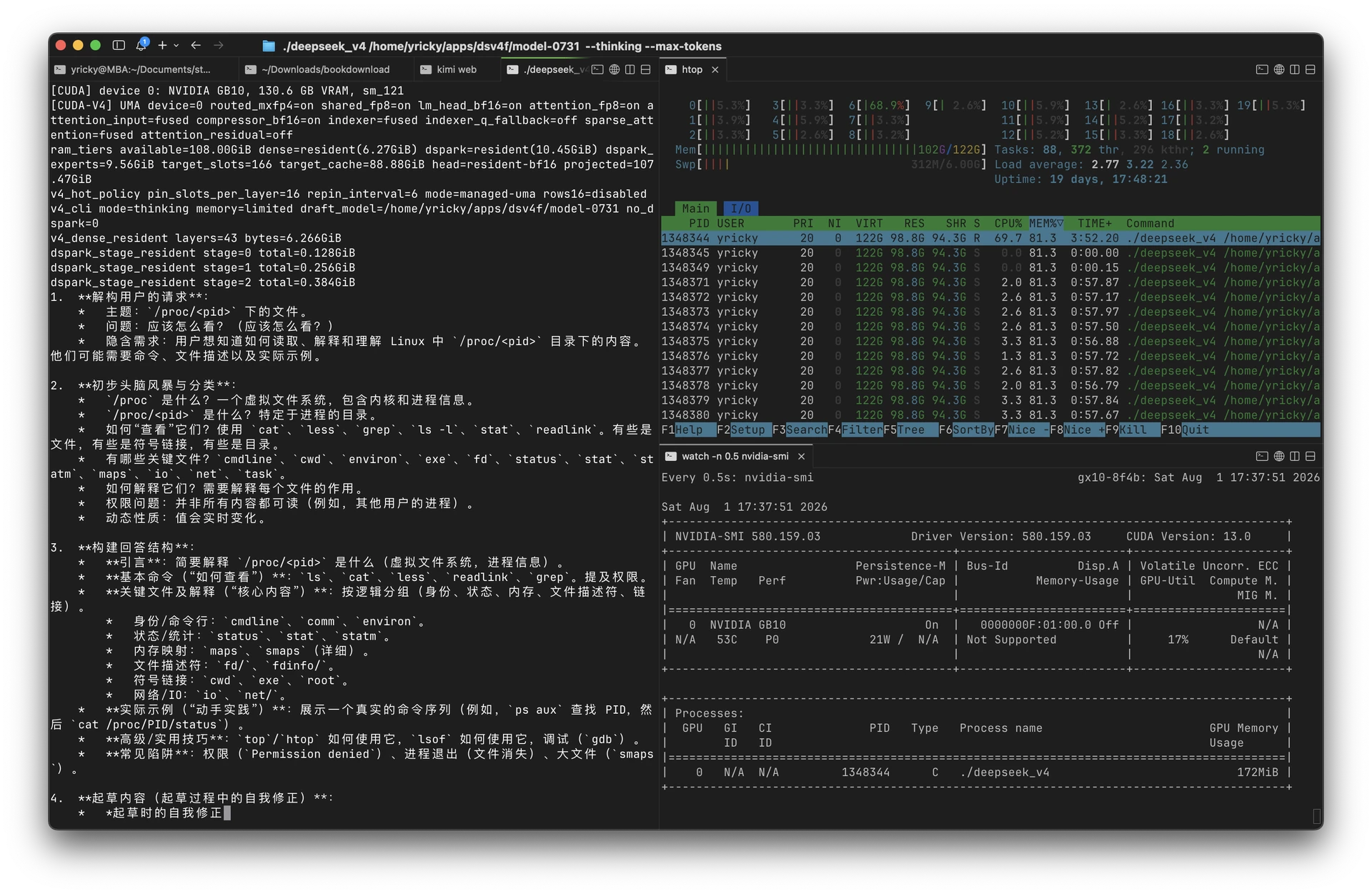Switch htop to the Main screen tab
The width and height of the screenshot is (1372, 894).
pyautogui.click(x=695, y=209)
